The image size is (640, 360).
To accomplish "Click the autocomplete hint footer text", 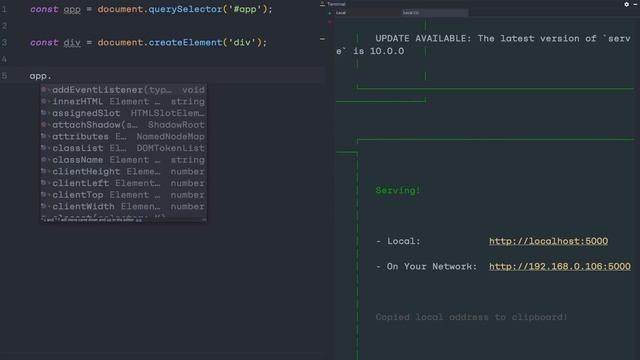I will click(92, 220).
